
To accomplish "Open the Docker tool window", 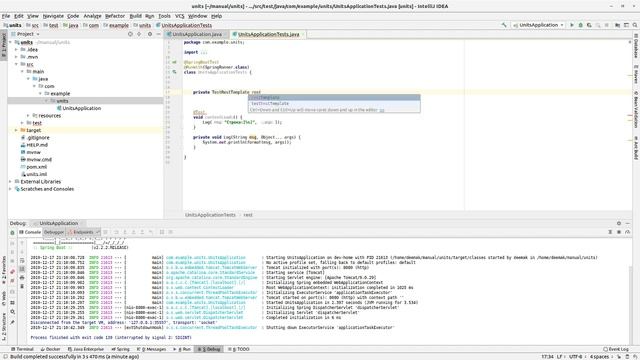I will pyautogui.click(x=50, y=349).
